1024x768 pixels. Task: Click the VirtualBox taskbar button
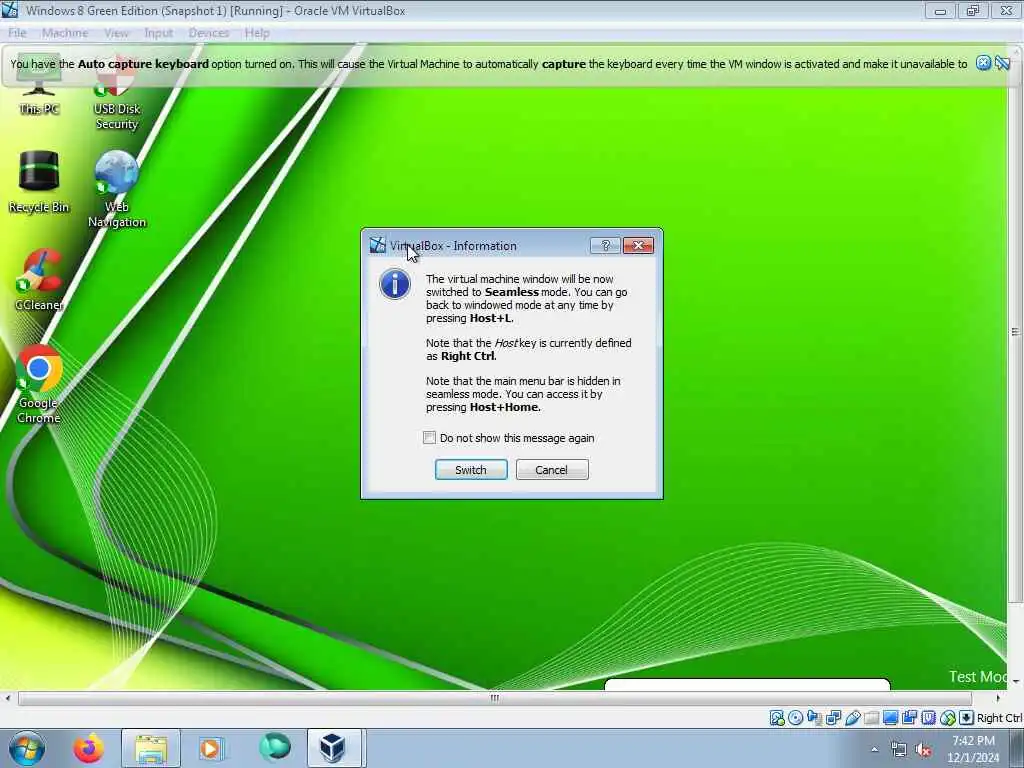(x=333, y=748)
